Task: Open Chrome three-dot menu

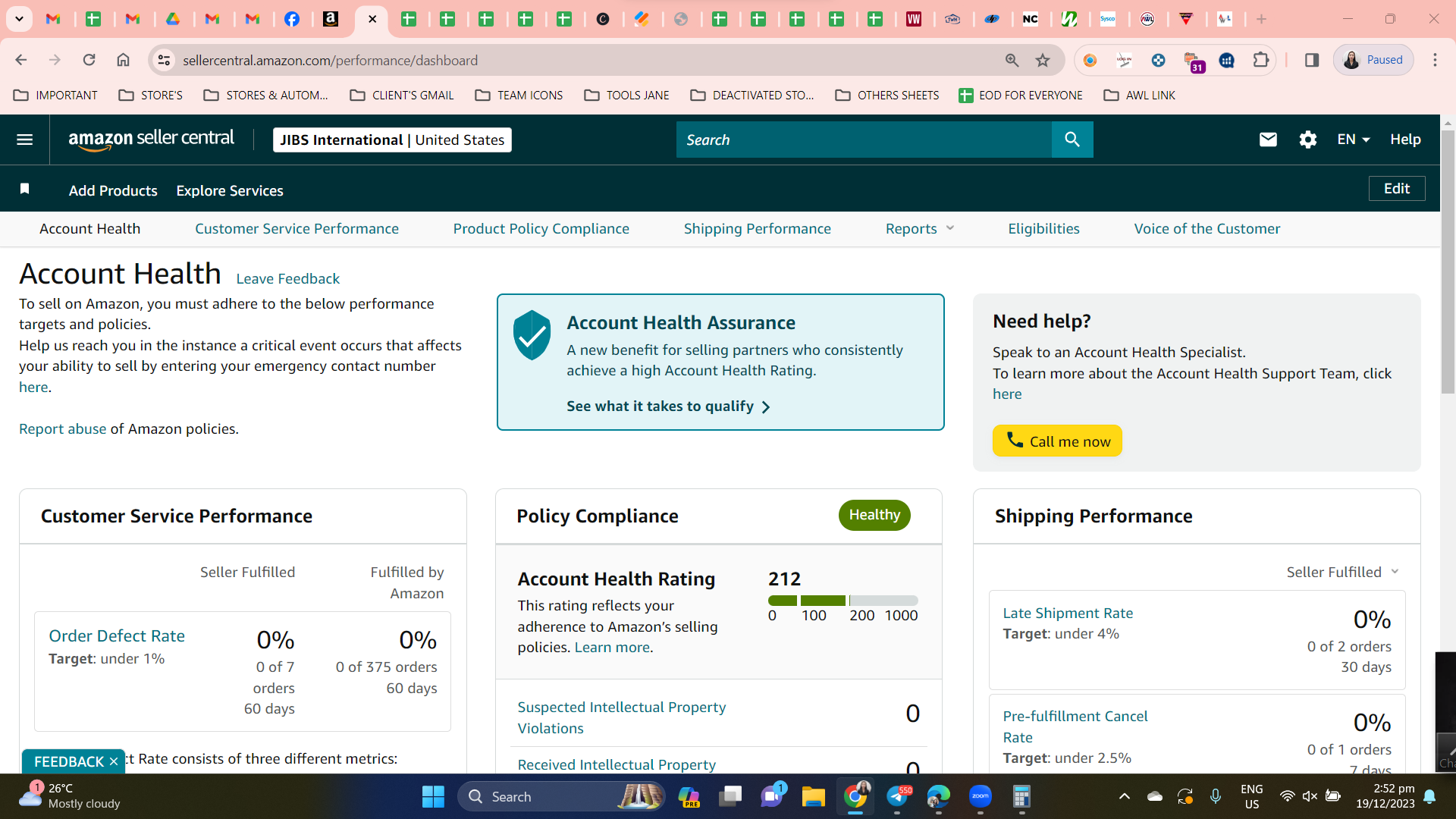Action: tap(1436, 60)
